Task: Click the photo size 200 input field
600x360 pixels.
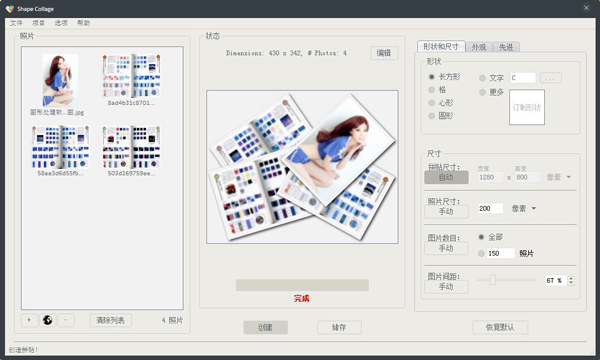Action: coord(490,209)
